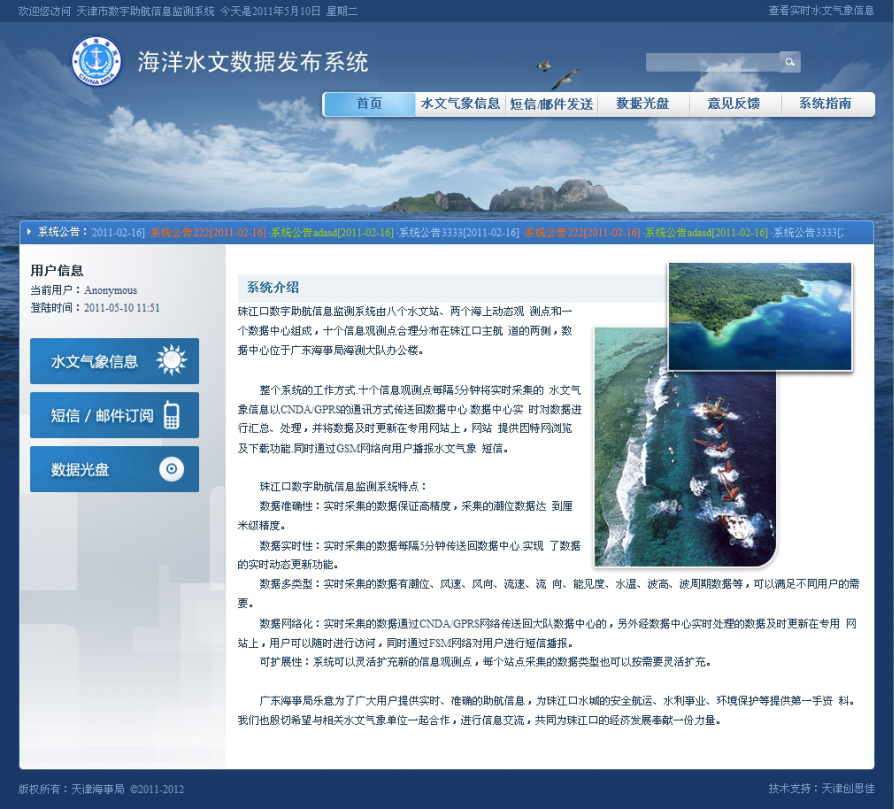Click the mobile phone icon on 短信/邮件订阅
Image resolution: width=894 pixels, height=809 pixels.
[x=171, y=415]
